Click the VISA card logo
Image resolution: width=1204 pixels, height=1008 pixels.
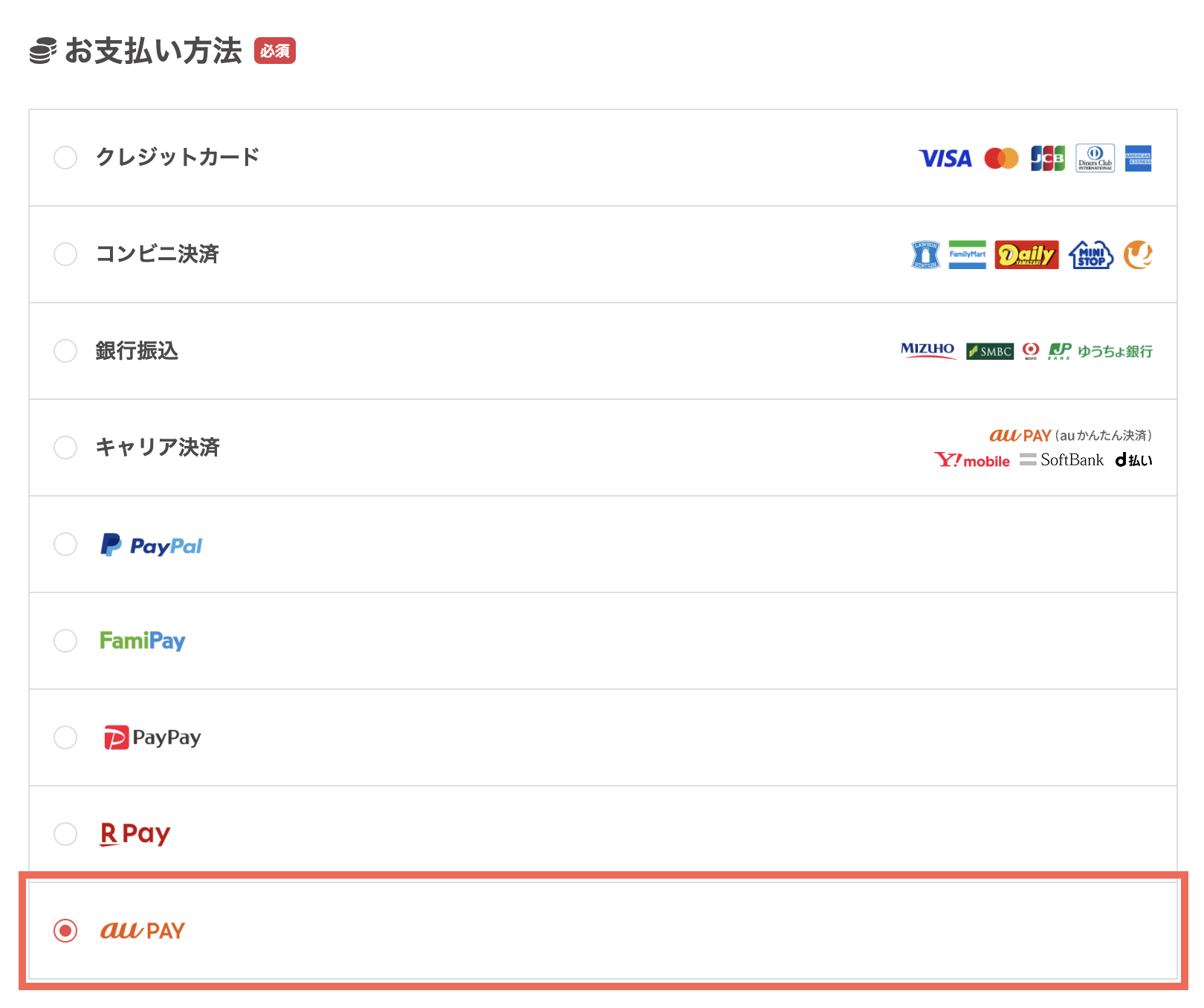point(945,158)
